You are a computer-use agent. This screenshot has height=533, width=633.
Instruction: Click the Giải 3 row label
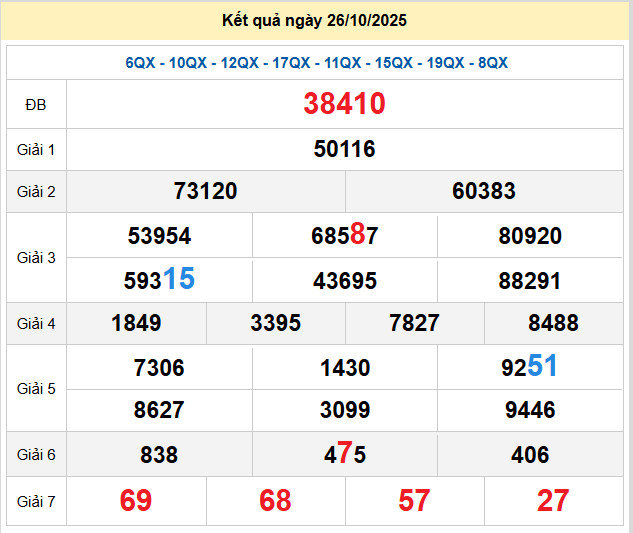[36, 258]
